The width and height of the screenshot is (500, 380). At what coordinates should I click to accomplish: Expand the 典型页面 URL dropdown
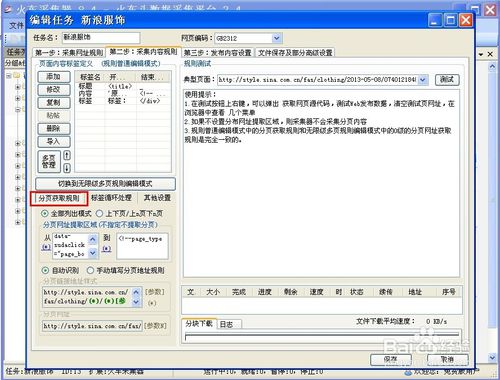[x=423, y=80]
